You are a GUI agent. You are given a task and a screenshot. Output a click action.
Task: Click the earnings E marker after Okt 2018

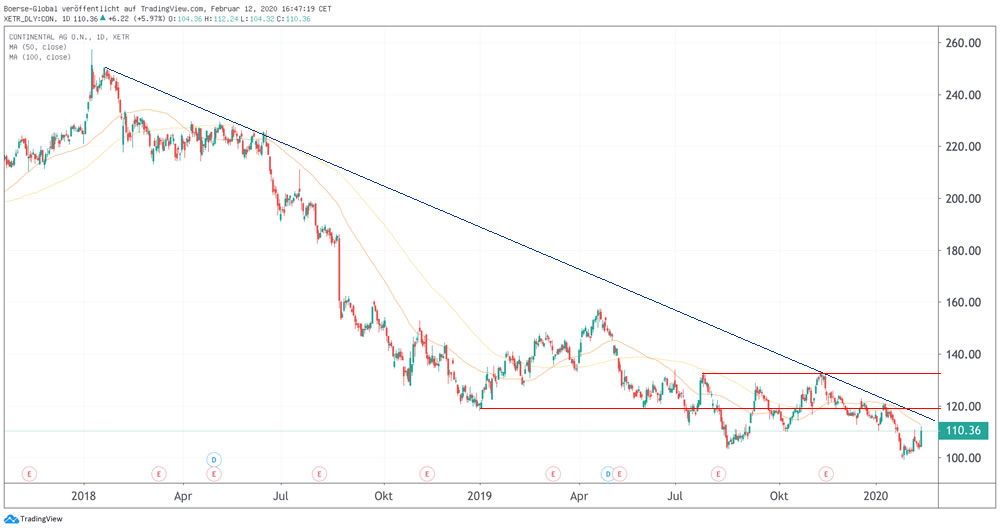(x=427, y=474)
